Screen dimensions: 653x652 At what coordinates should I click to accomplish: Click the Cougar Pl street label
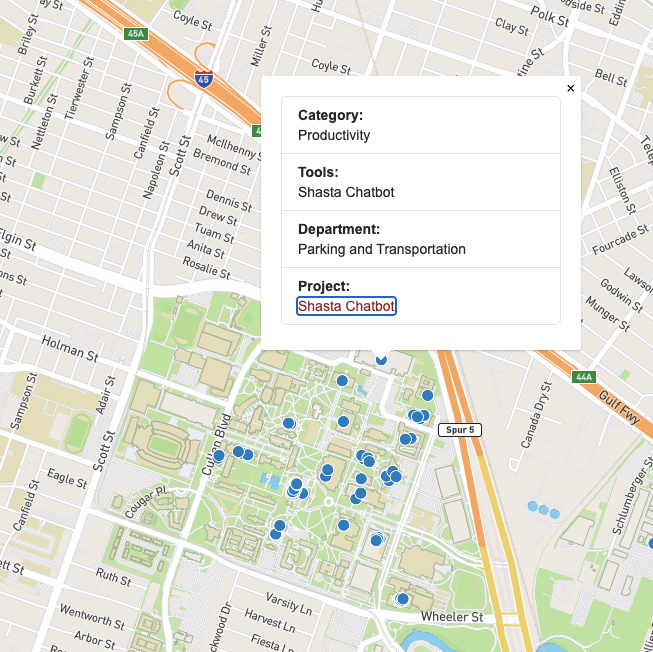click(145, 504)
